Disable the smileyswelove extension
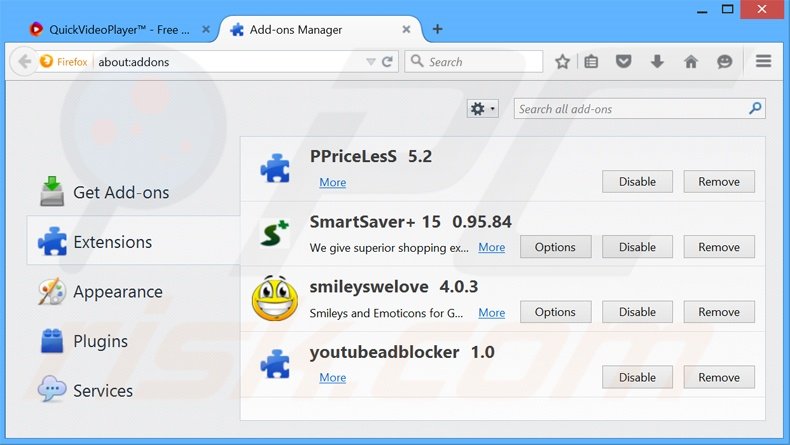The image size is (790, 445). 637,312
